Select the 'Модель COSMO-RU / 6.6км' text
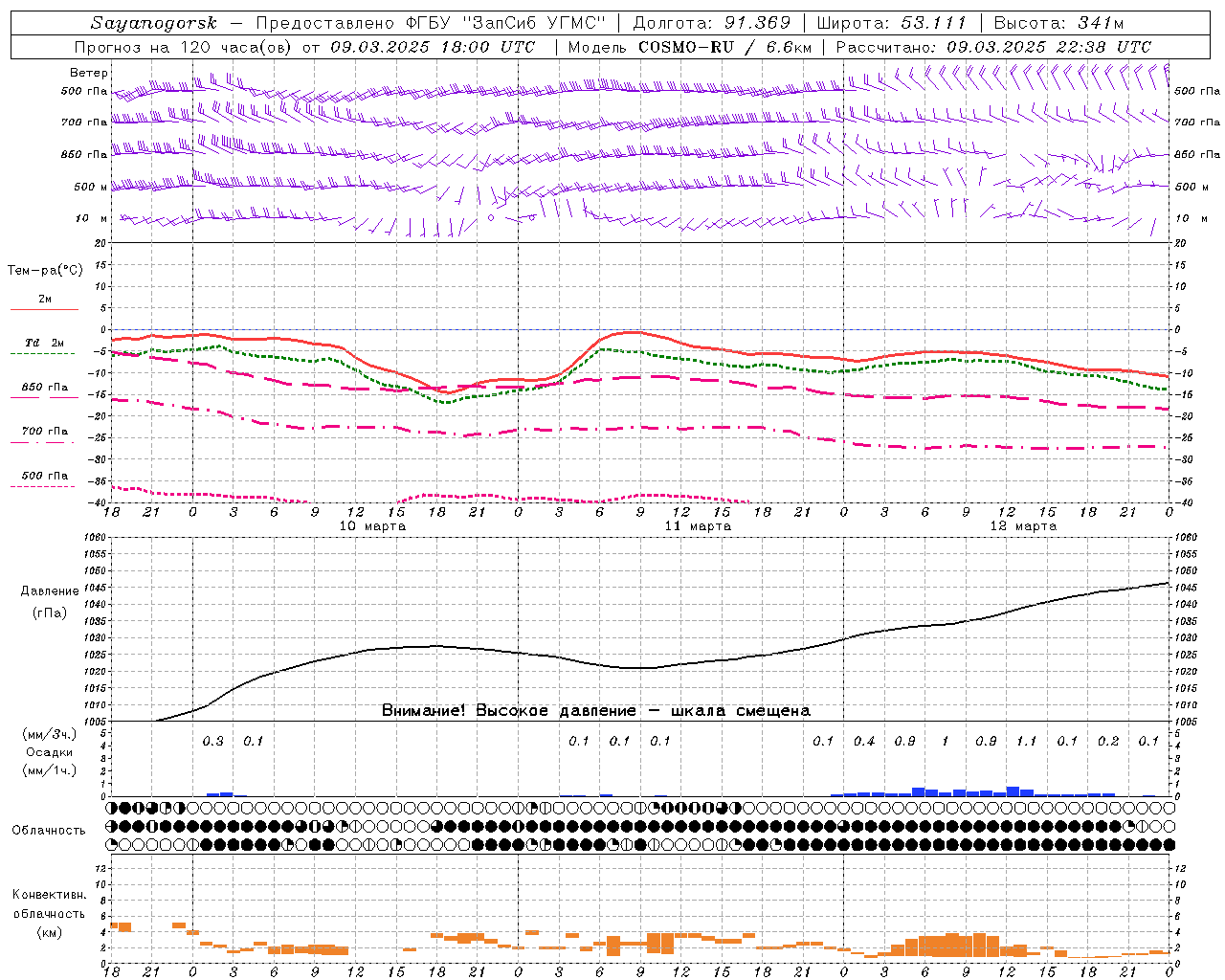 (x=689, y=47)
